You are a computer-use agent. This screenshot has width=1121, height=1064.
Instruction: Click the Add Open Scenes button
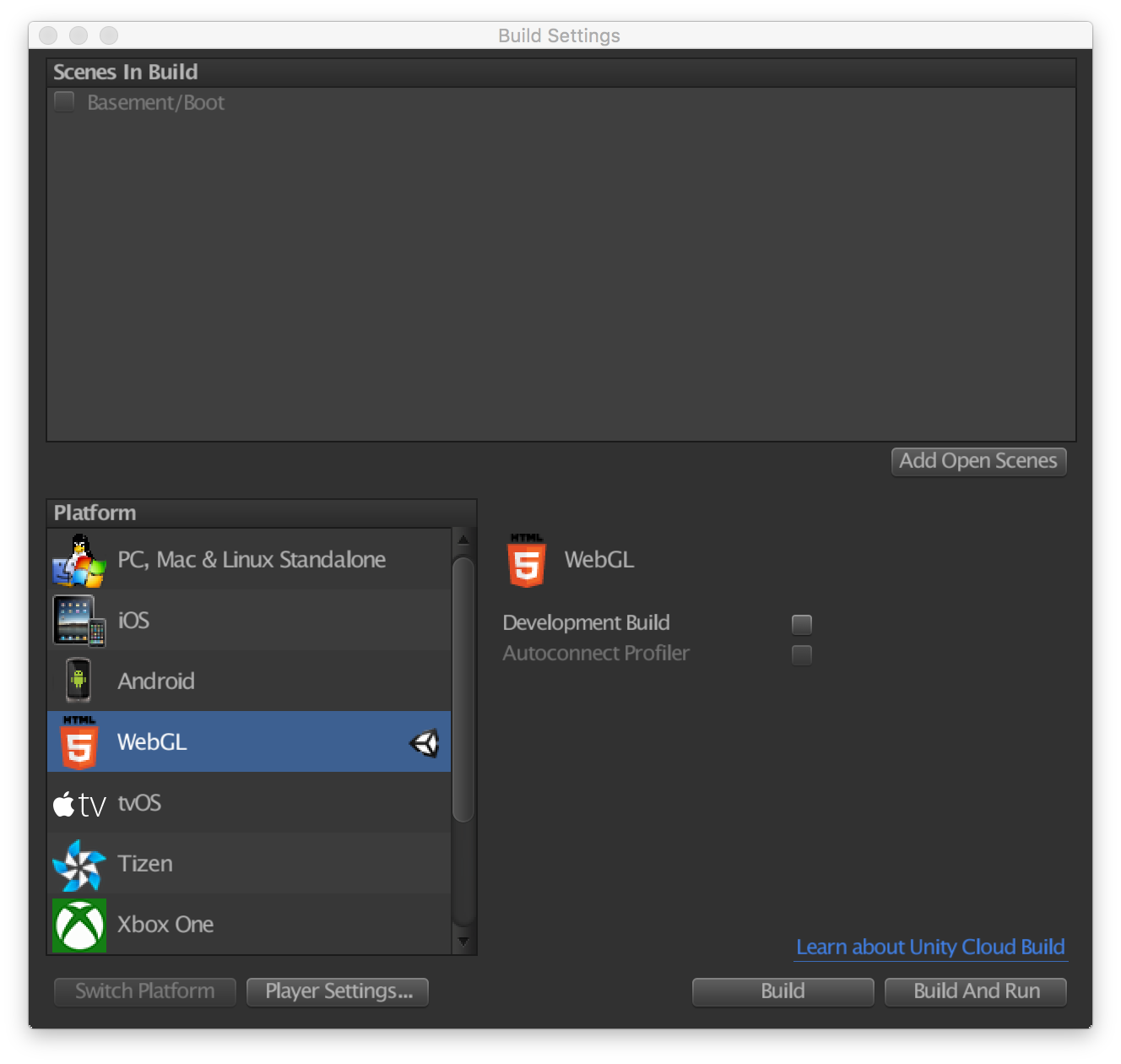point(979,461)
